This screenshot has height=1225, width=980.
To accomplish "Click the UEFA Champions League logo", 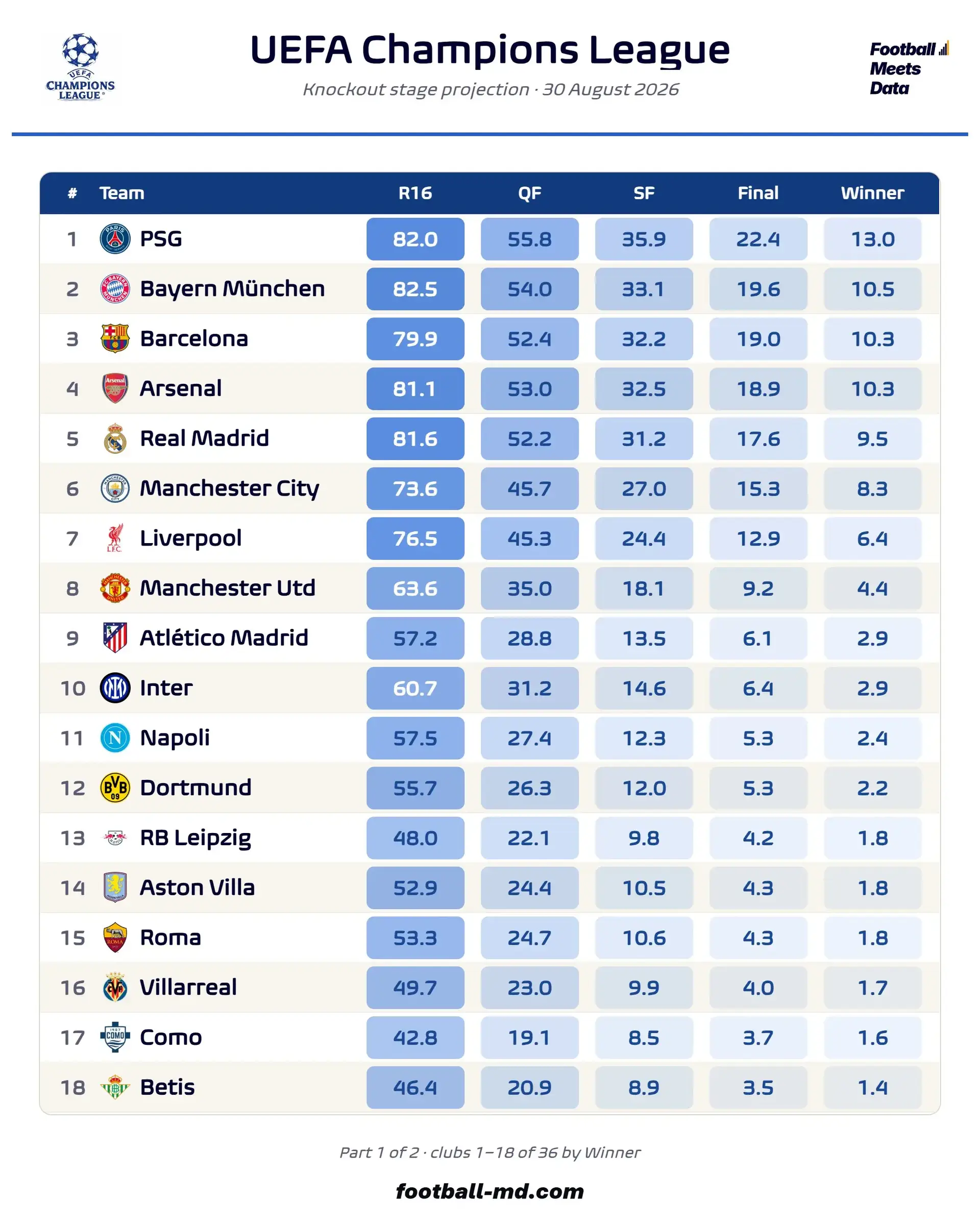I will [80, 66].
